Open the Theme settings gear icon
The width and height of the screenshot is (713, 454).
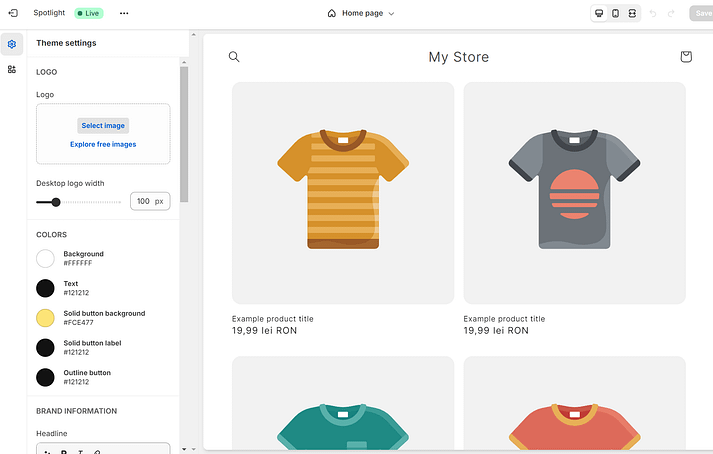coord(12,44)
